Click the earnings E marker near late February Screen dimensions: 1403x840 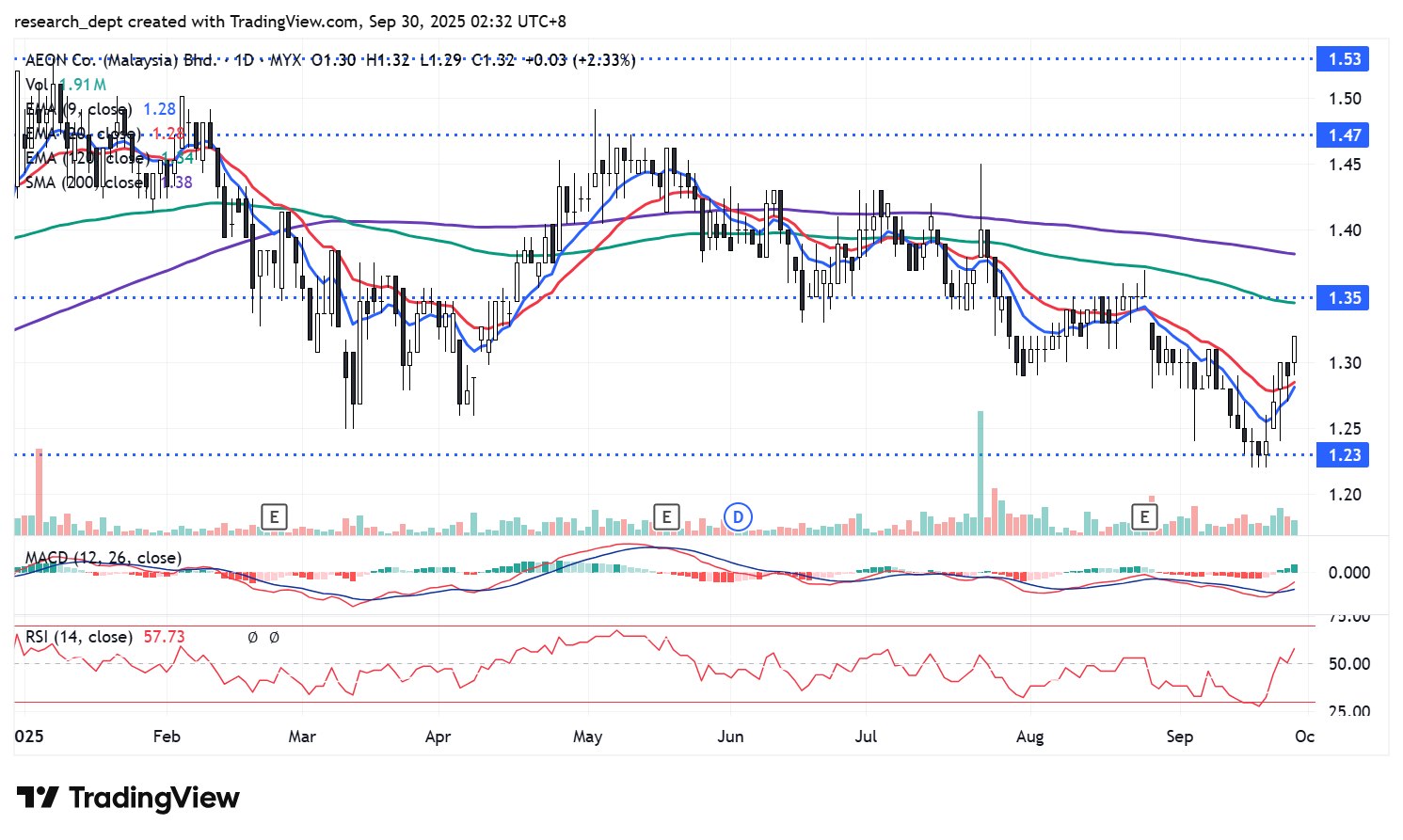(x=274, y=516)
